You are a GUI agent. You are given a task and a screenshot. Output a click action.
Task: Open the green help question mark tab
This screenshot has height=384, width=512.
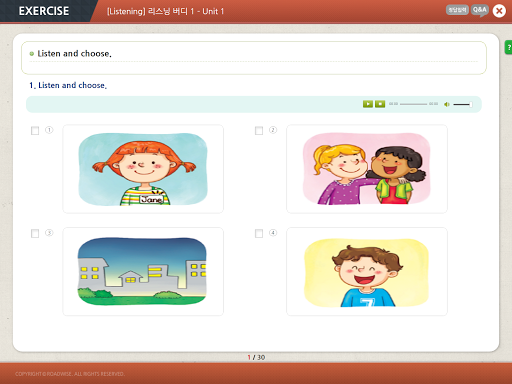pyautogui.click(x=509, y=47)
